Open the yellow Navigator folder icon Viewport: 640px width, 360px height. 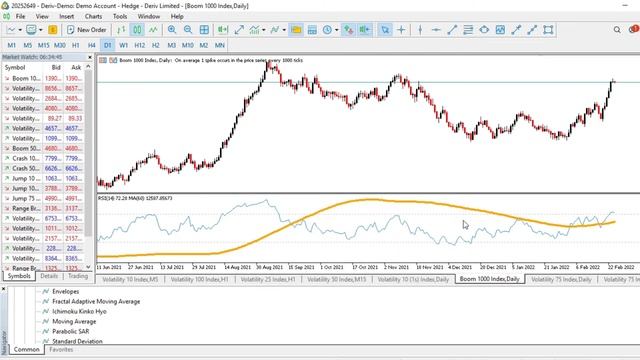click(296, 30)
